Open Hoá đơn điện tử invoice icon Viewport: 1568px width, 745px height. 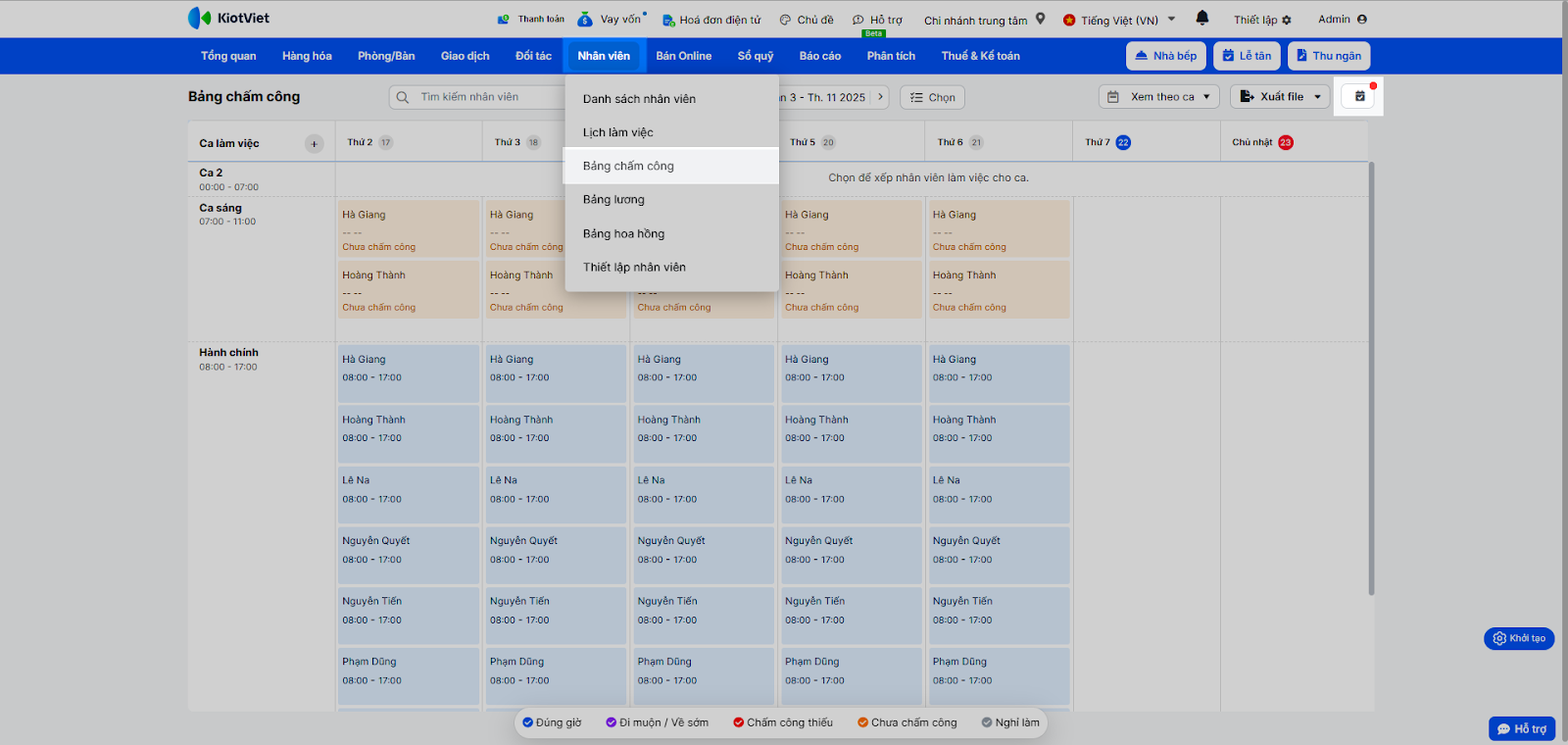tap(668, 20)
